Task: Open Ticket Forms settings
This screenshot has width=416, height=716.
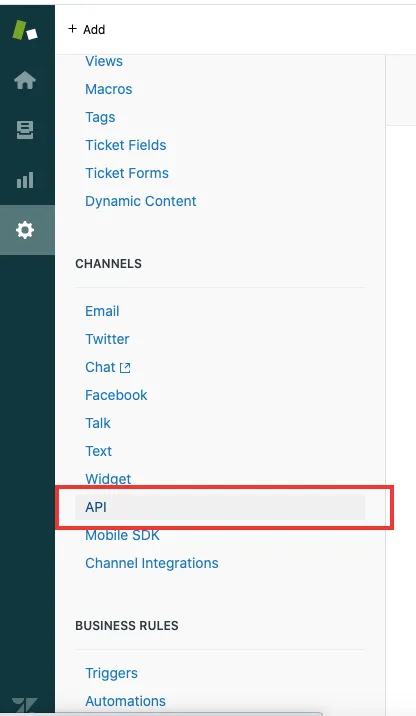Action: point(127,173)
